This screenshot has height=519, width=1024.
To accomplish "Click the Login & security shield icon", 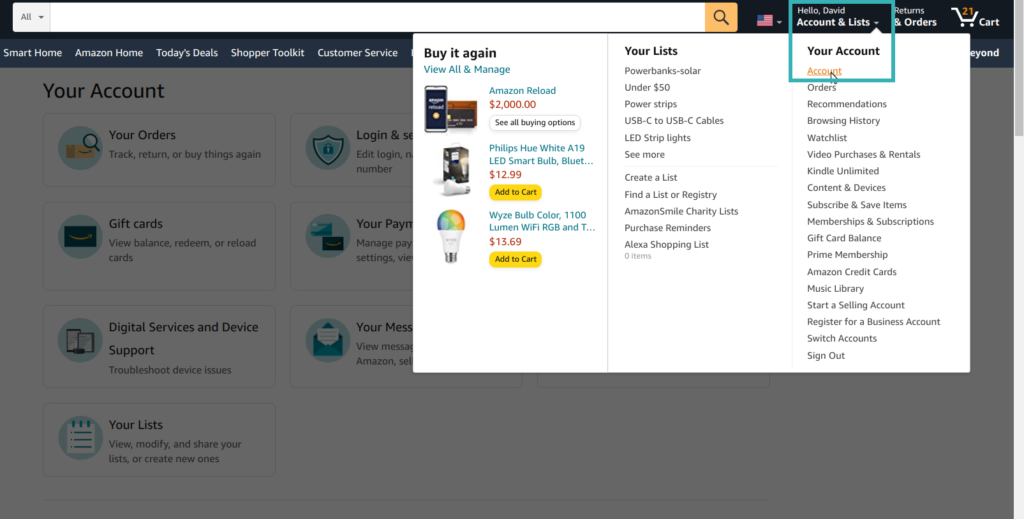I will (x=328, y=148).
